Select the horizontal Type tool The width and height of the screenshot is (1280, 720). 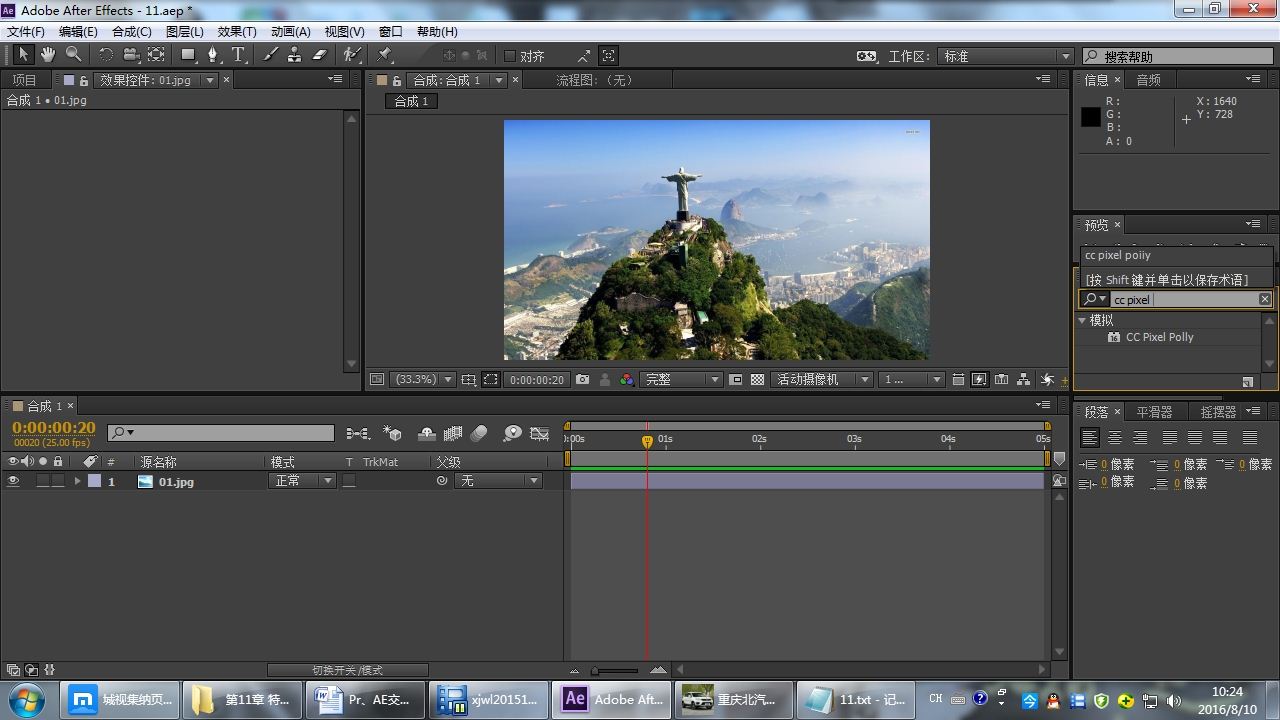pos(238,55)
